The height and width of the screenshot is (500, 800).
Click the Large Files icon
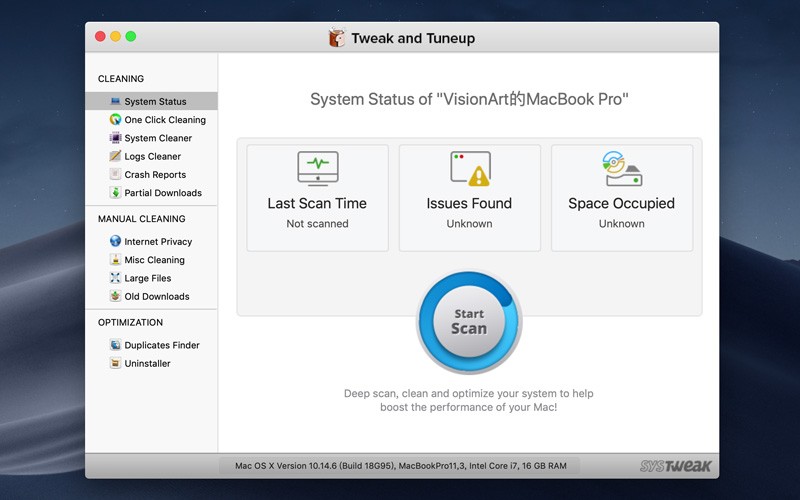(x=115, y=278)
